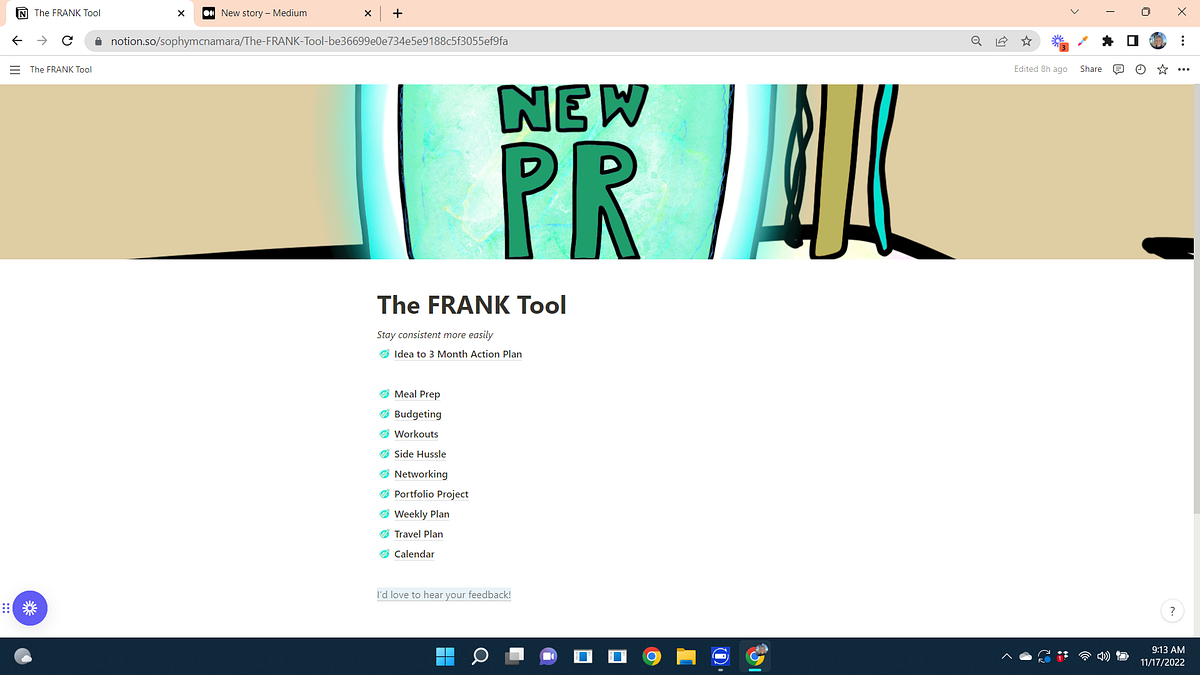Click the eyedropper extension in Chrome toolbar
Viewport: 1200px width, 675px height.
[1081, 41]
